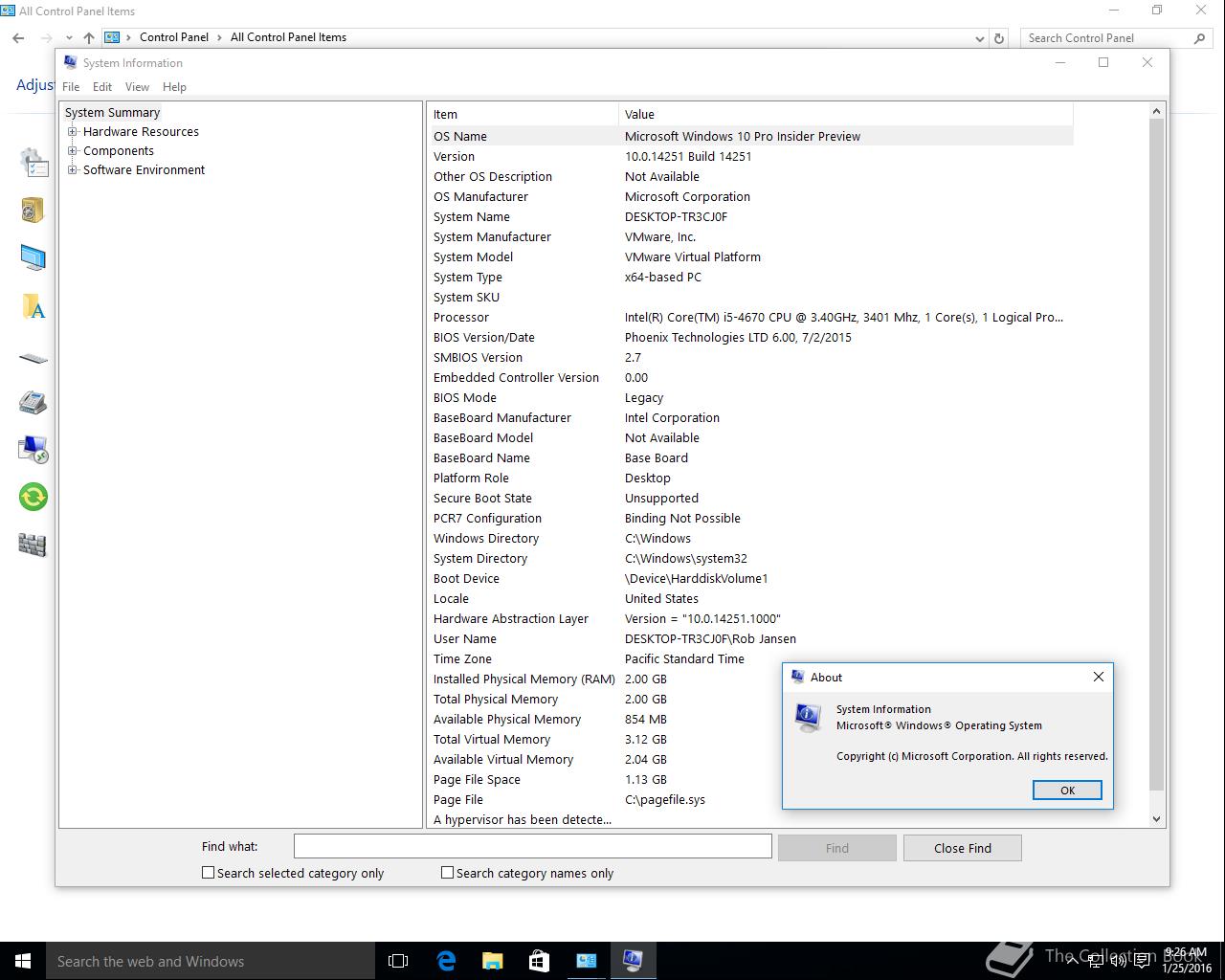This screenshot has height=980, width=1225.
Task: Select the BIOS Version/Date row
Action: (750, 337)
